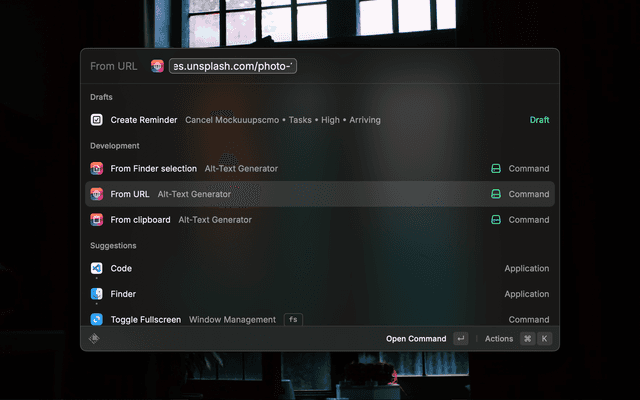The width and height of the screenshot is (640, 400).
Task: Click the Alt-Text Generator icon beside the URL field
Action: click(157, 66)
